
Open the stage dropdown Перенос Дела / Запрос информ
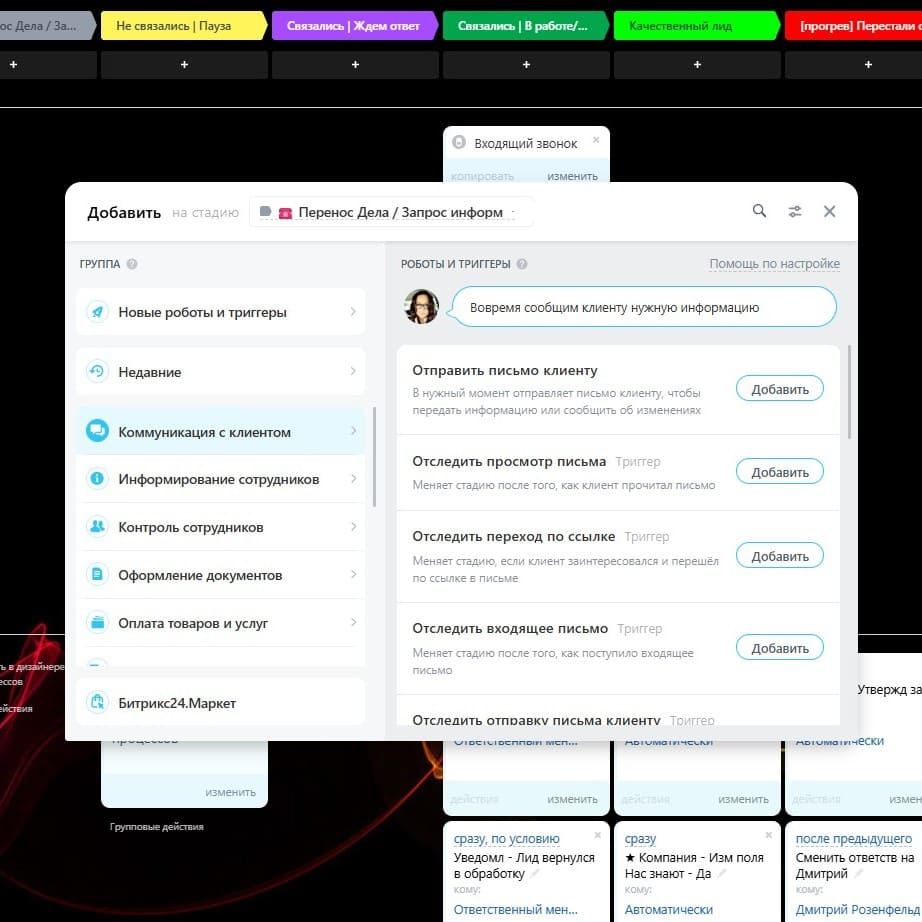[x=391, y=212]
